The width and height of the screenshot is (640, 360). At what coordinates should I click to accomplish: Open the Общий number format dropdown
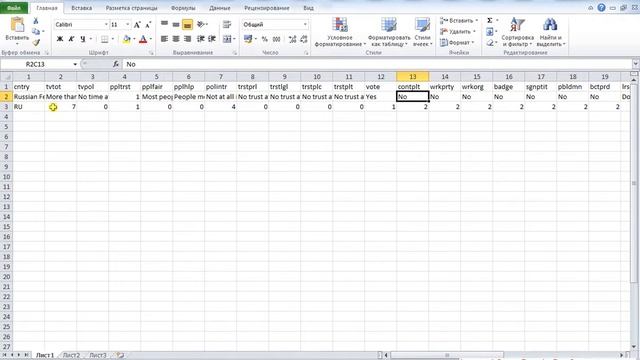(305, 24)
